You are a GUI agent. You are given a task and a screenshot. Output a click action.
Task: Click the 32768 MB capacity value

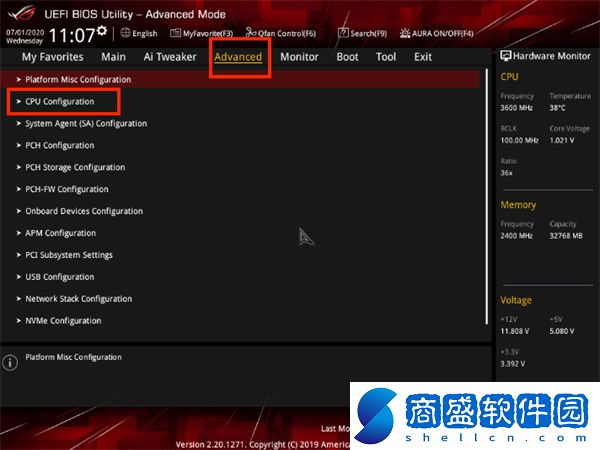tap(566, 236)
